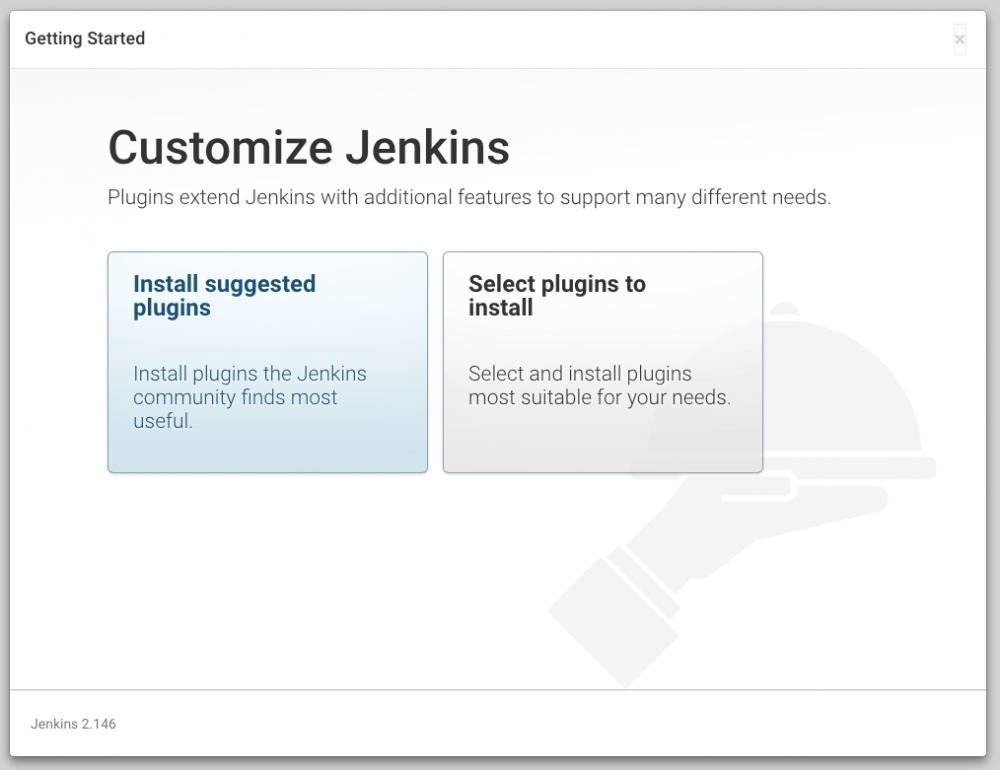1000x770 pixels.
Task: Click the Getting Started header label
Action: tap(84, 38)
